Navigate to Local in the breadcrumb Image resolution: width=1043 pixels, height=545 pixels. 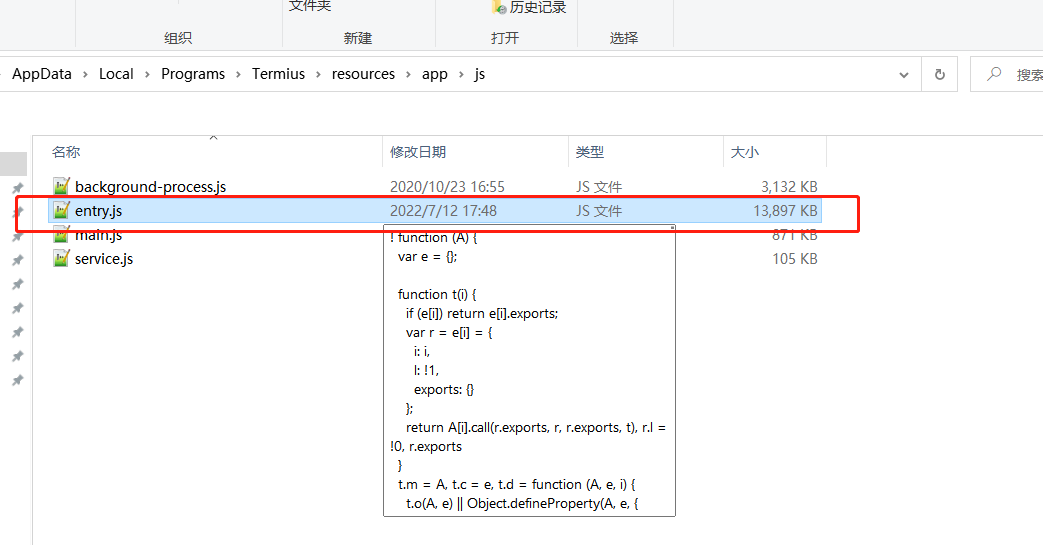point(116,74)
